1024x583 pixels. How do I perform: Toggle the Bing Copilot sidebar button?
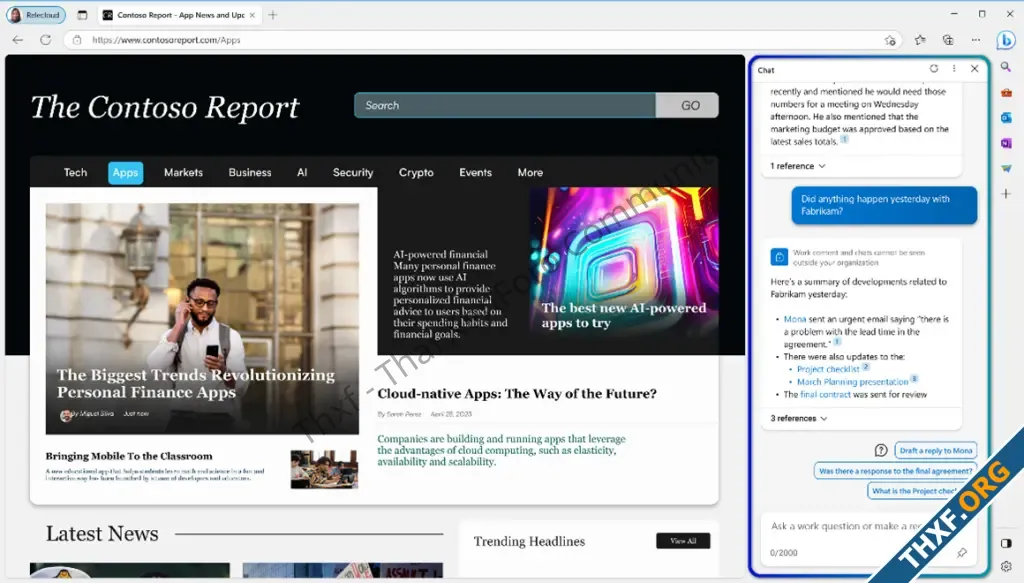click(1006, 40)
